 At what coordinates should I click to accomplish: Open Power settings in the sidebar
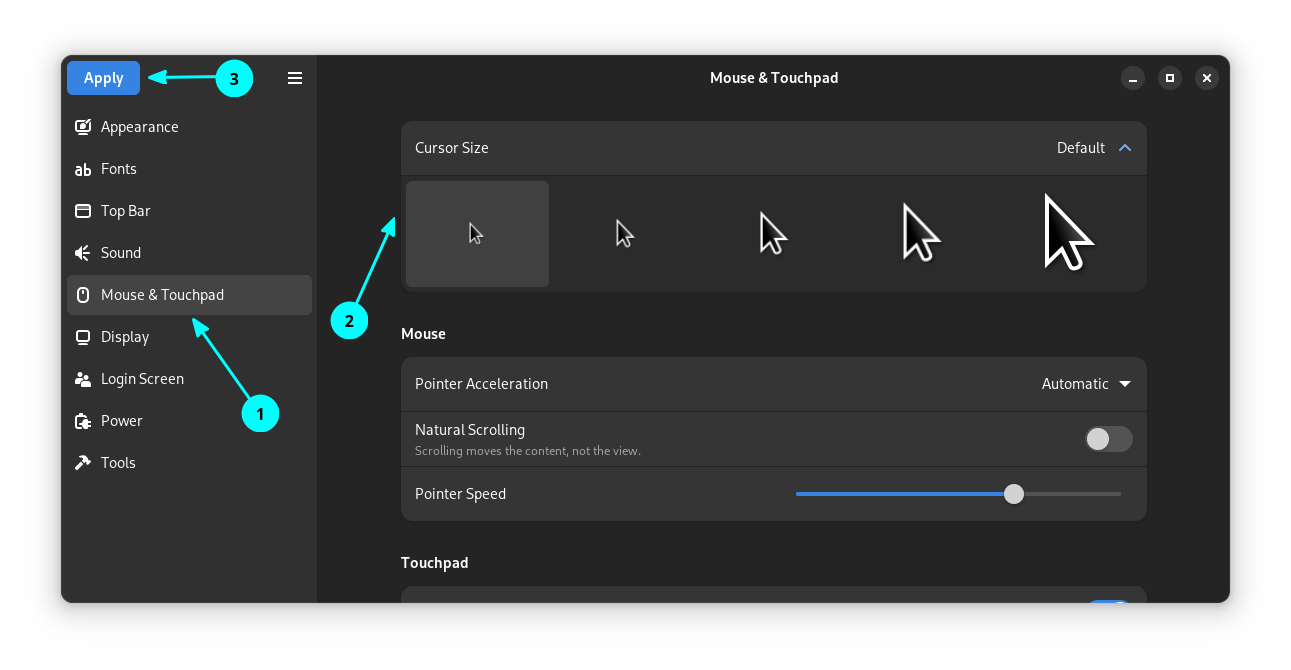119,420
